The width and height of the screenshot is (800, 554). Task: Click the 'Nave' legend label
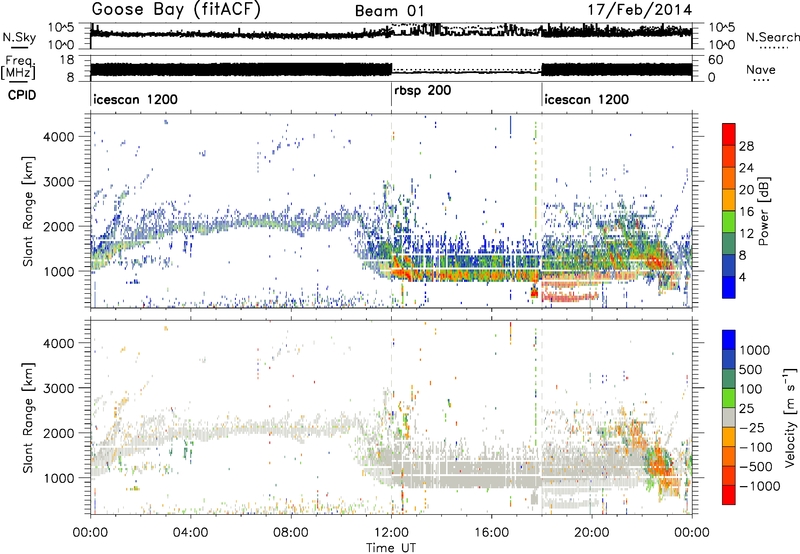point(761,69)
